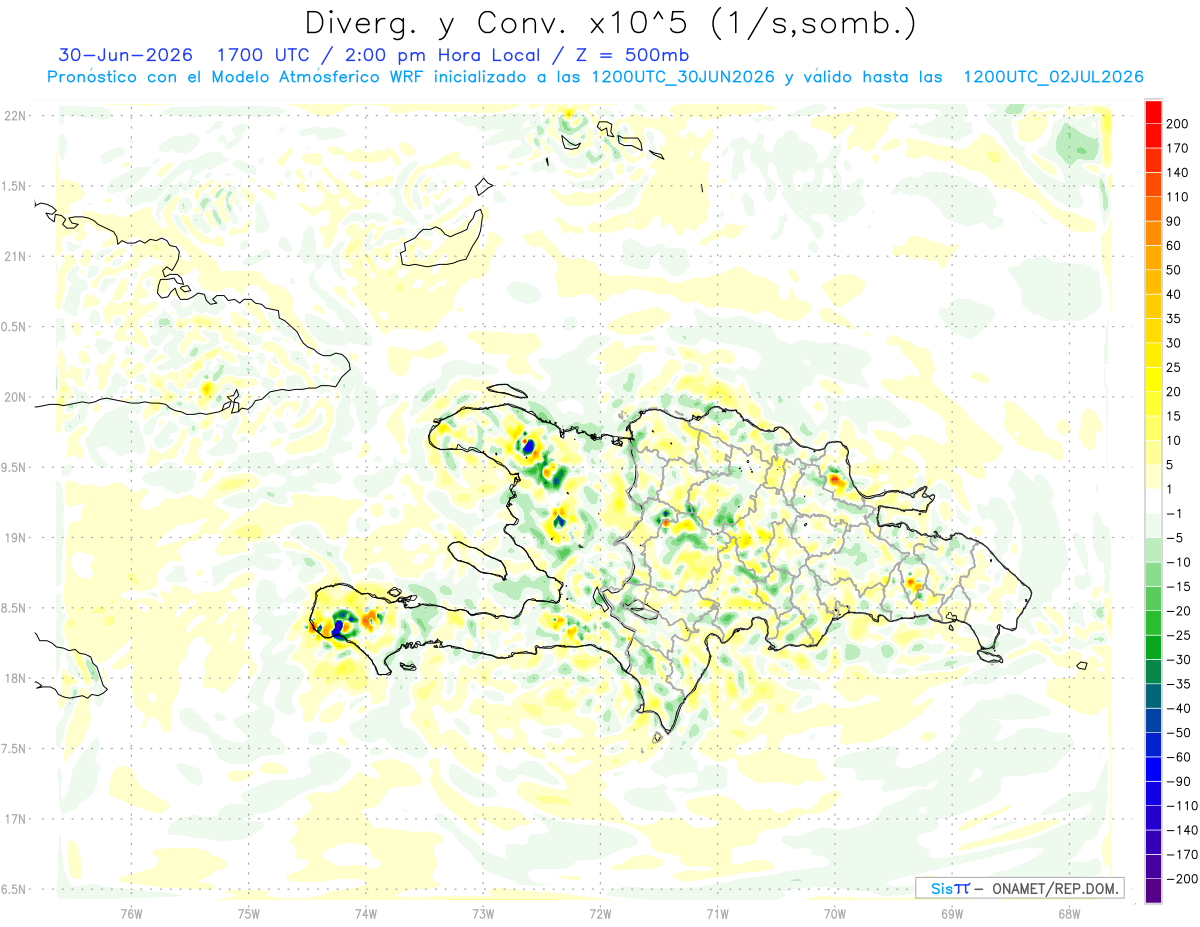Pick the green legend swatch between -20 and -25
The height and width of the screenshot is (927, 1200).
point(1153,623)
